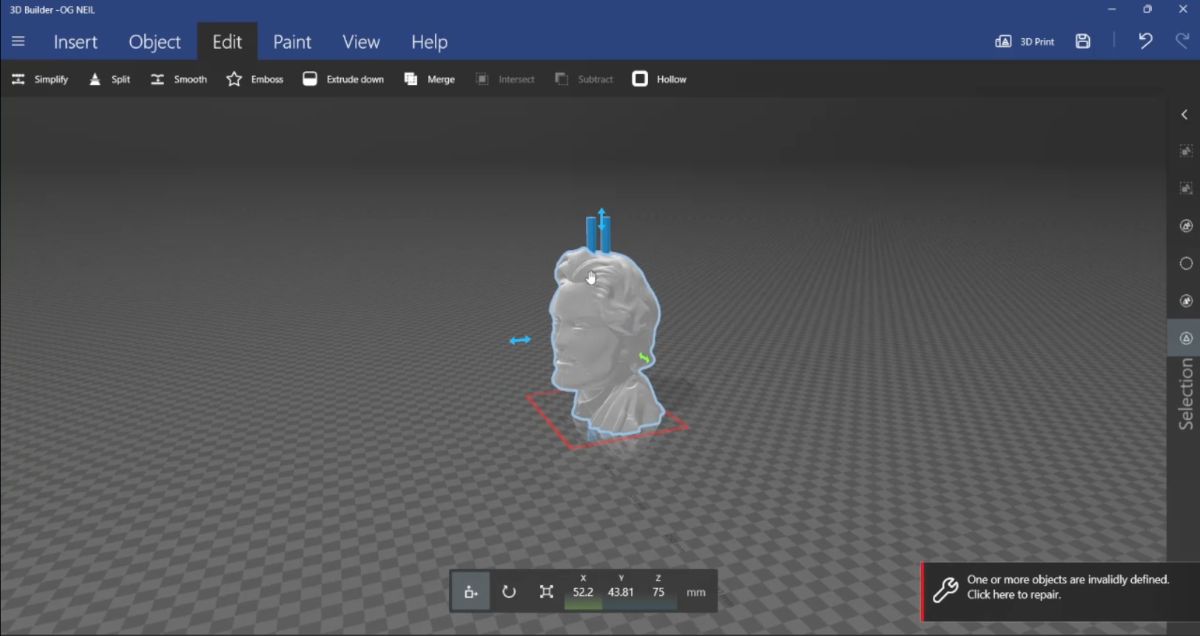Click the mm units label
Screen dimensions: 1200x636
click(x=696, y=592)
